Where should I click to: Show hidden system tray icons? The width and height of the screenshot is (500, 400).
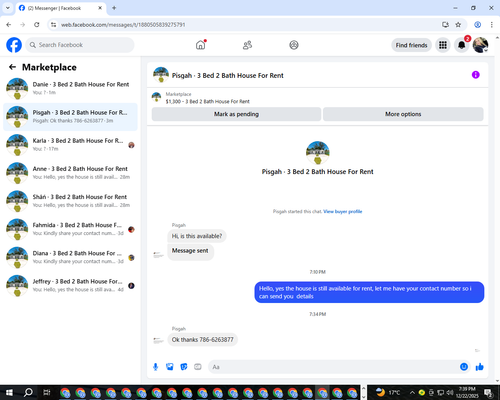tap(412, 392)
